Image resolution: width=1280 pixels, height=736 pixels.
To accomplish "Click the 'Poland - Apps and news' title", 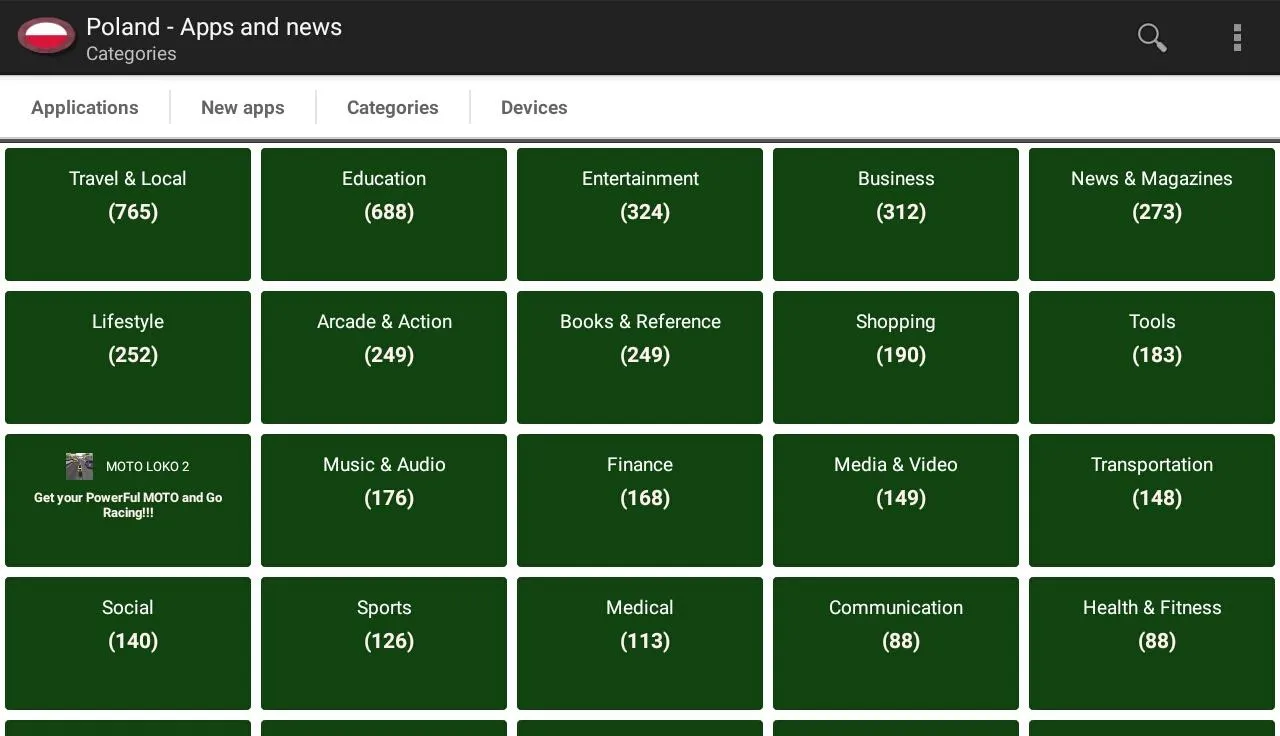I will coord(214,27).
